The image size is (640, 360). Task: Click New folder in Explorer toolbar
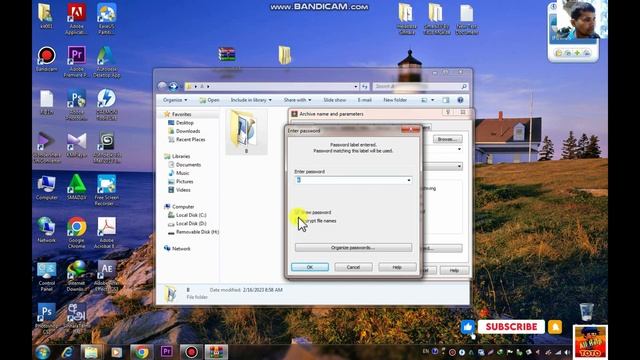[x=395, y=100]
